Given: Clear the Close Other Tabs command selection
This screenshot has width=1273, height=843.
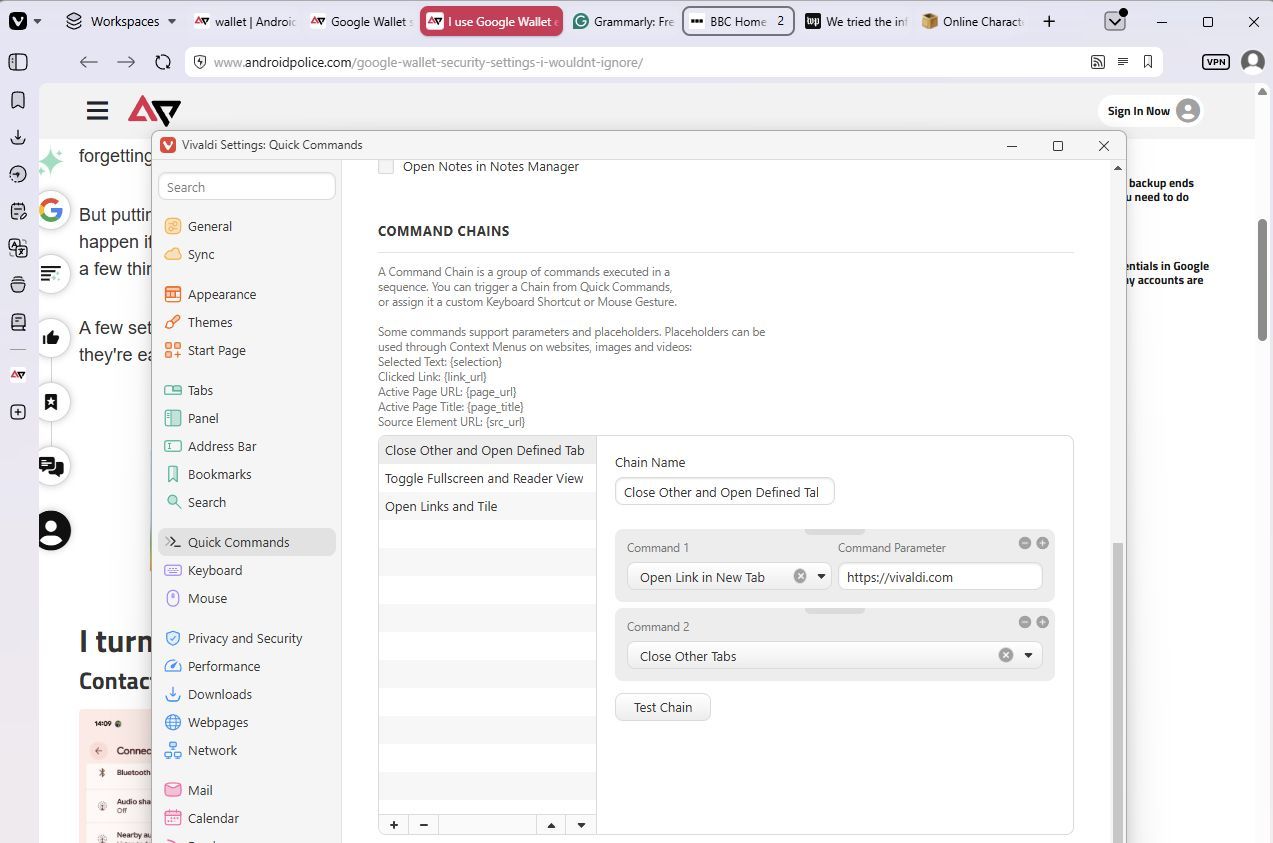Looking at the screenshot, I should (1005, 655).
